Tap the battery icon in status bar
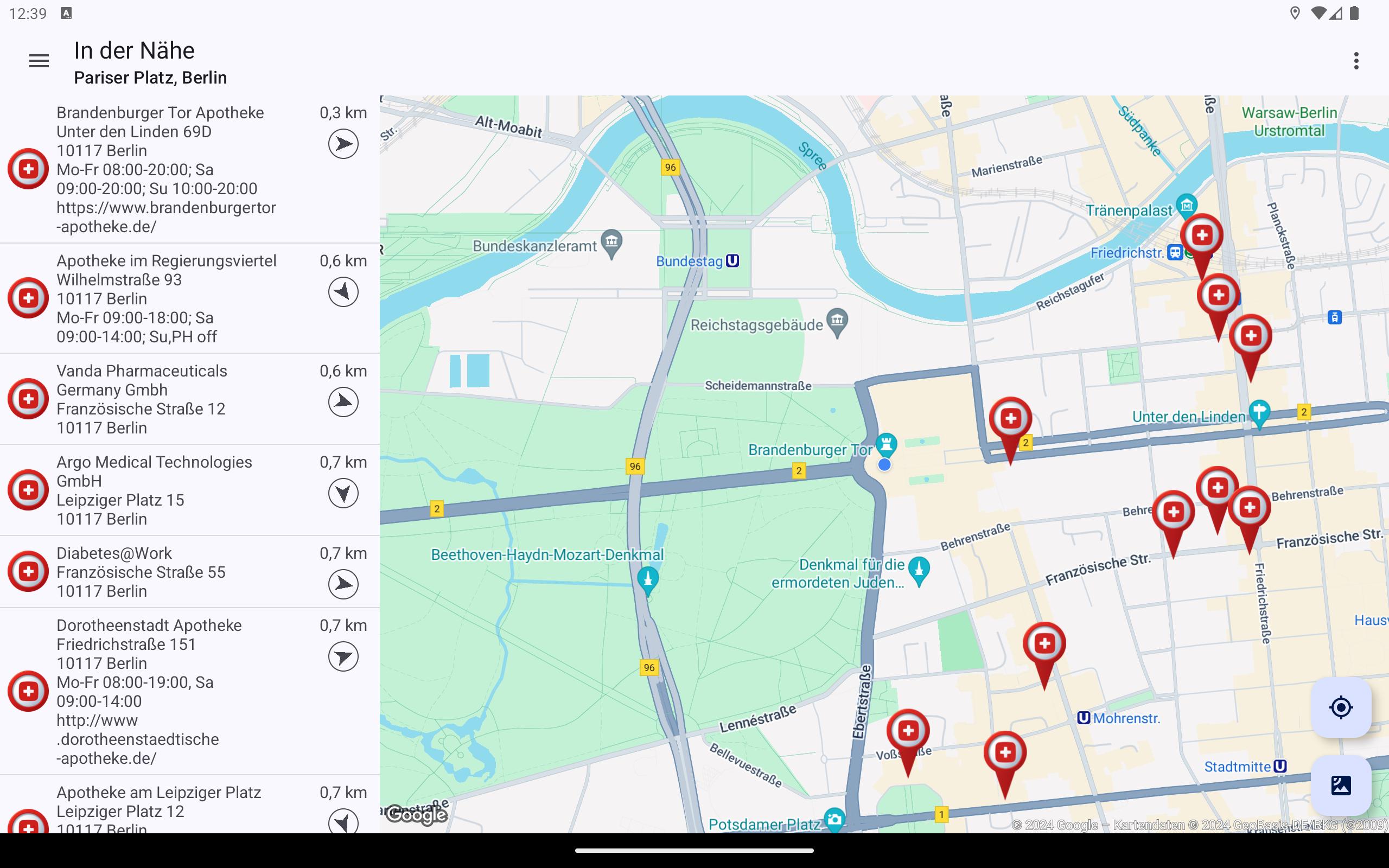Screen dimensions: 1389x868 pyautogui.click(x=1355, y=13)
